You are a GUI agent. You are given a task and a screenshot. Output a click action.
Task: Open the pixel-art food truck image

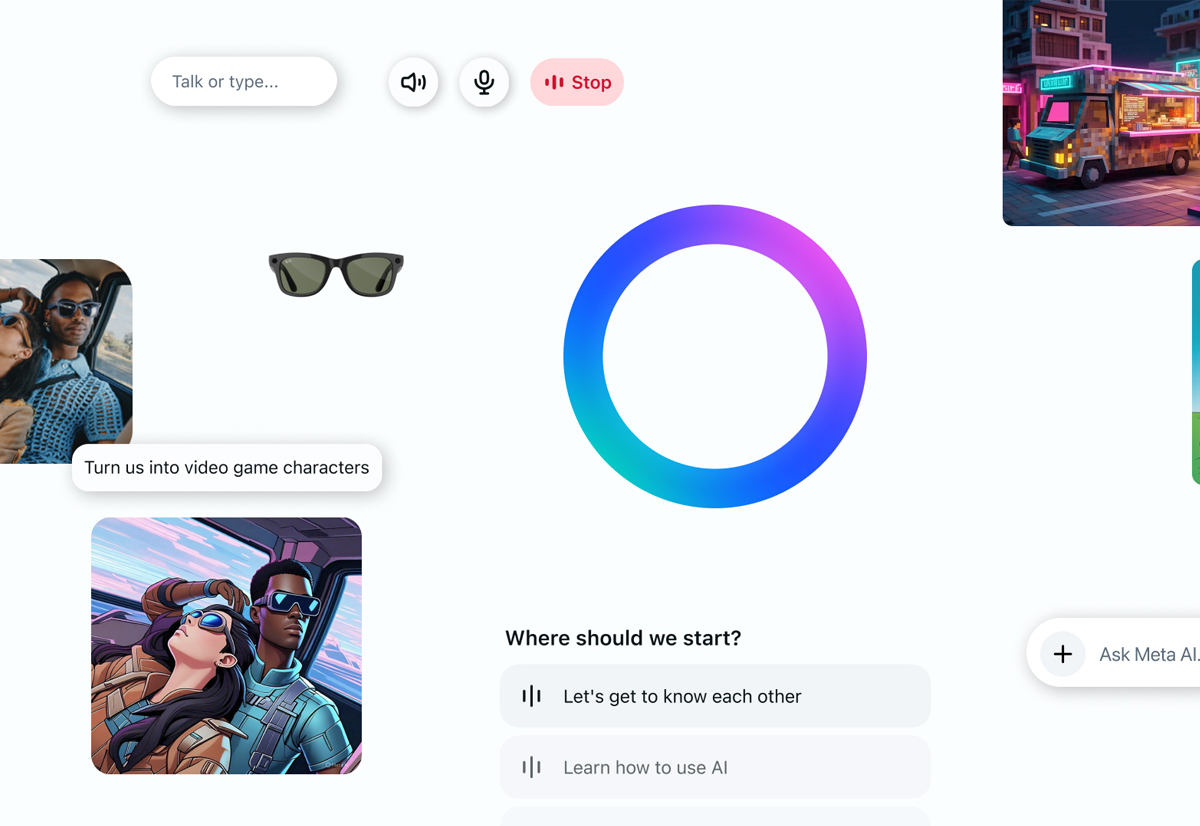pyautogui.click(x=1101, y=112)
